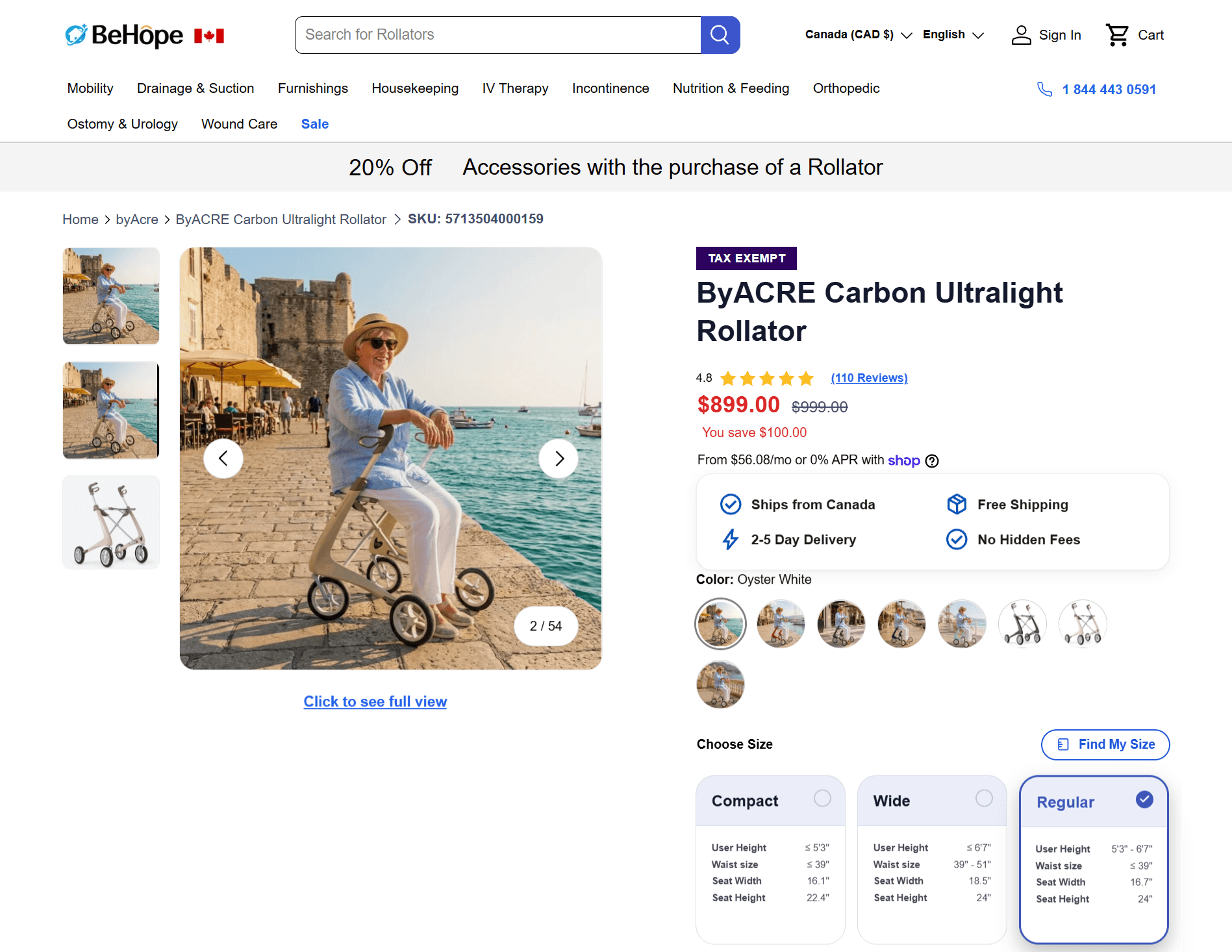This screenshot has height=952, width=1232.
Task: Click the Ships from Canada checkmark icon
Action: (x=731, y=504)
